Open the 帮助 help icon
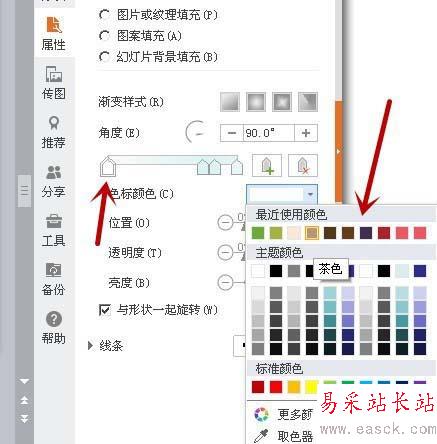Screen dimensions: 437x444 tap(54, 328)
